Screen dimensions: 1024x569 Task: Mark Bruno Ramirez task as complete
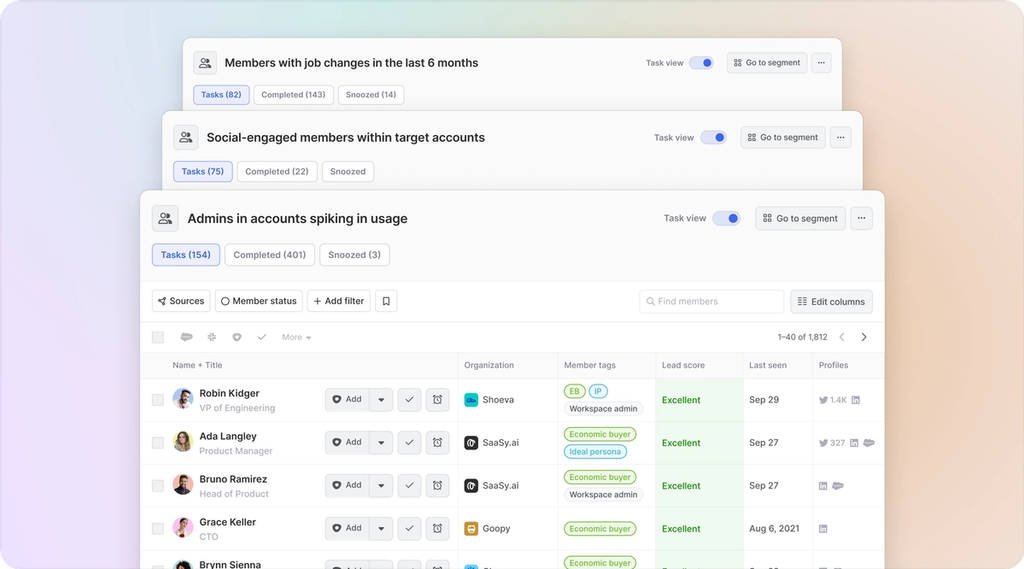[x=409, y=485]
